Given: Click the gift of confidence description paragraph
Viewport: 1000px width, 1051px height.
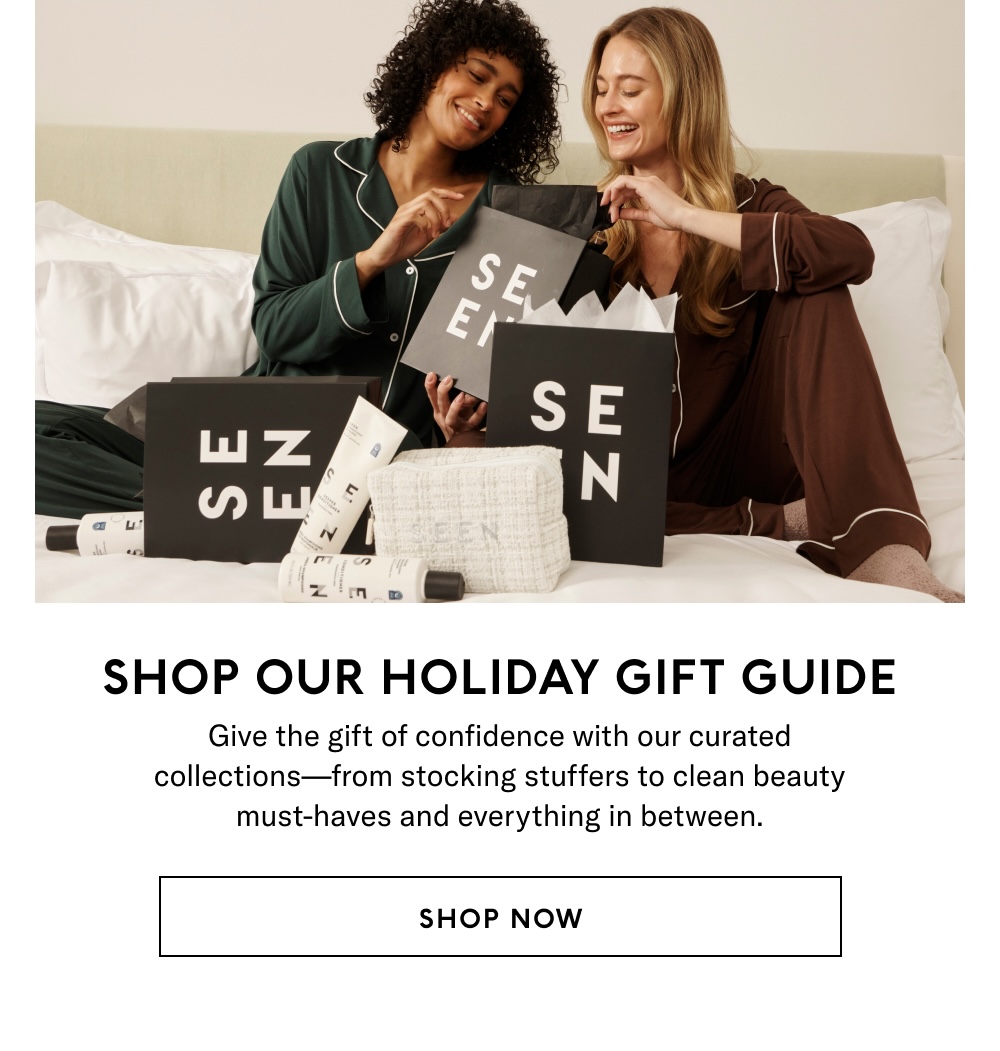Looking at the screenshot, I should pos(500,776).
